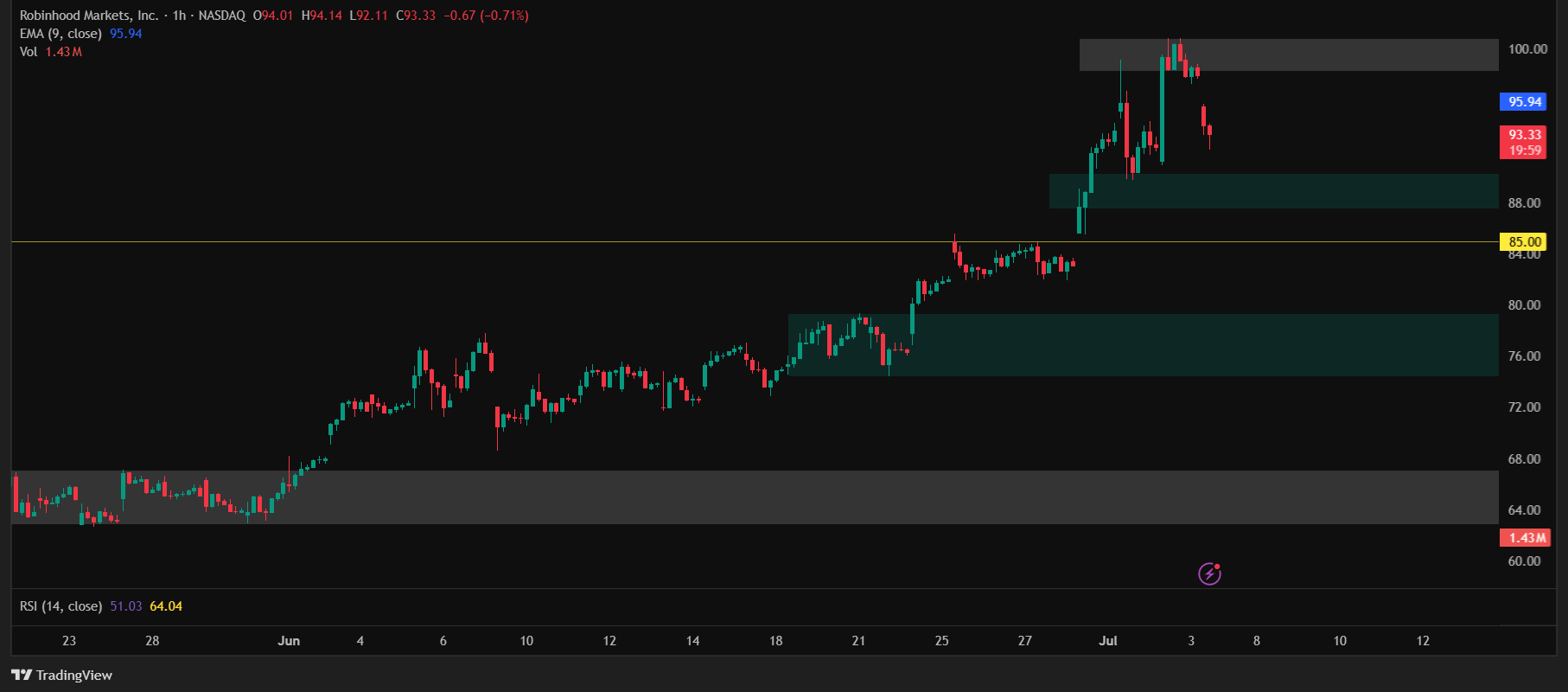
Task: Click the 68.00 price scale value
Action: click(x=1524, y=459)
